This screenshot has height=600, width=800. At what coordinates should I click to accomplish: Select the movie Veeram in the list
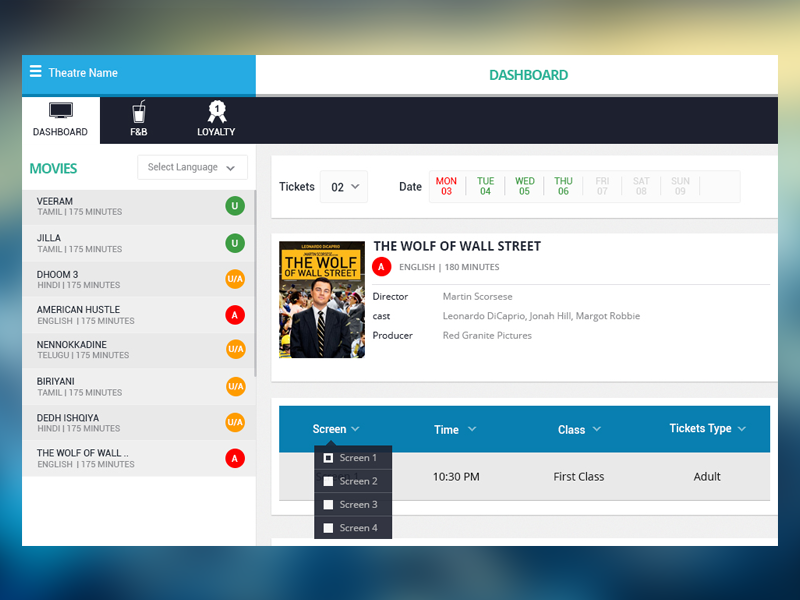click(x=138, y=207)
